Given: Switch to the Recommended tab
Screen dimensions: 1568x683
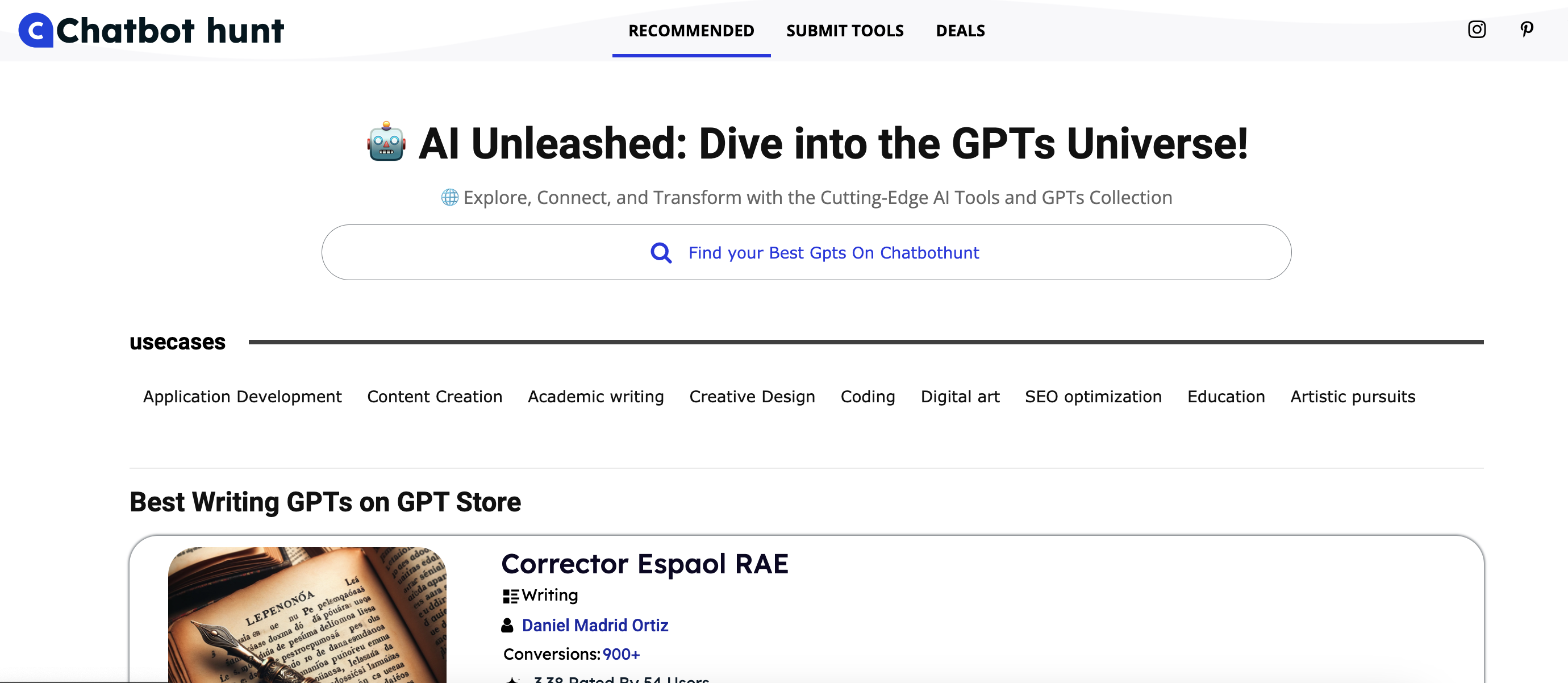Looking at the screenshot, I should pos(691,31).
